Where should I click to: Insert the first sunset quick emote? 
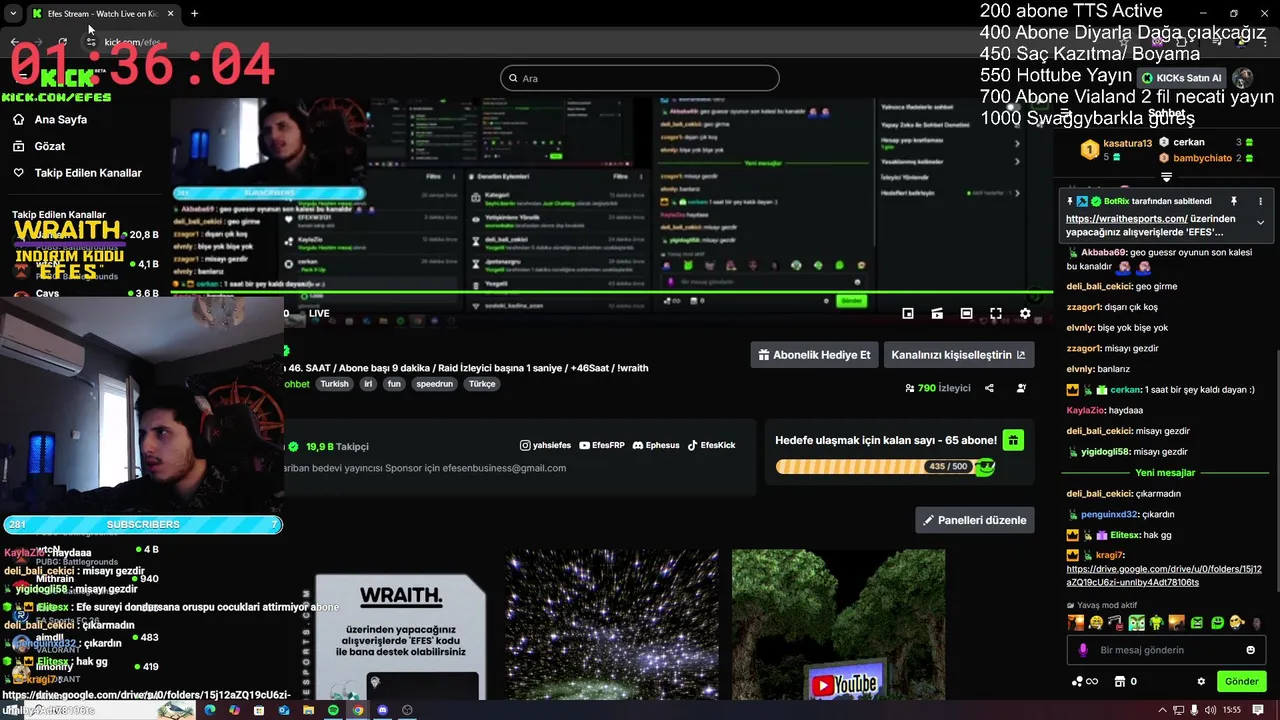(1076, 622)
